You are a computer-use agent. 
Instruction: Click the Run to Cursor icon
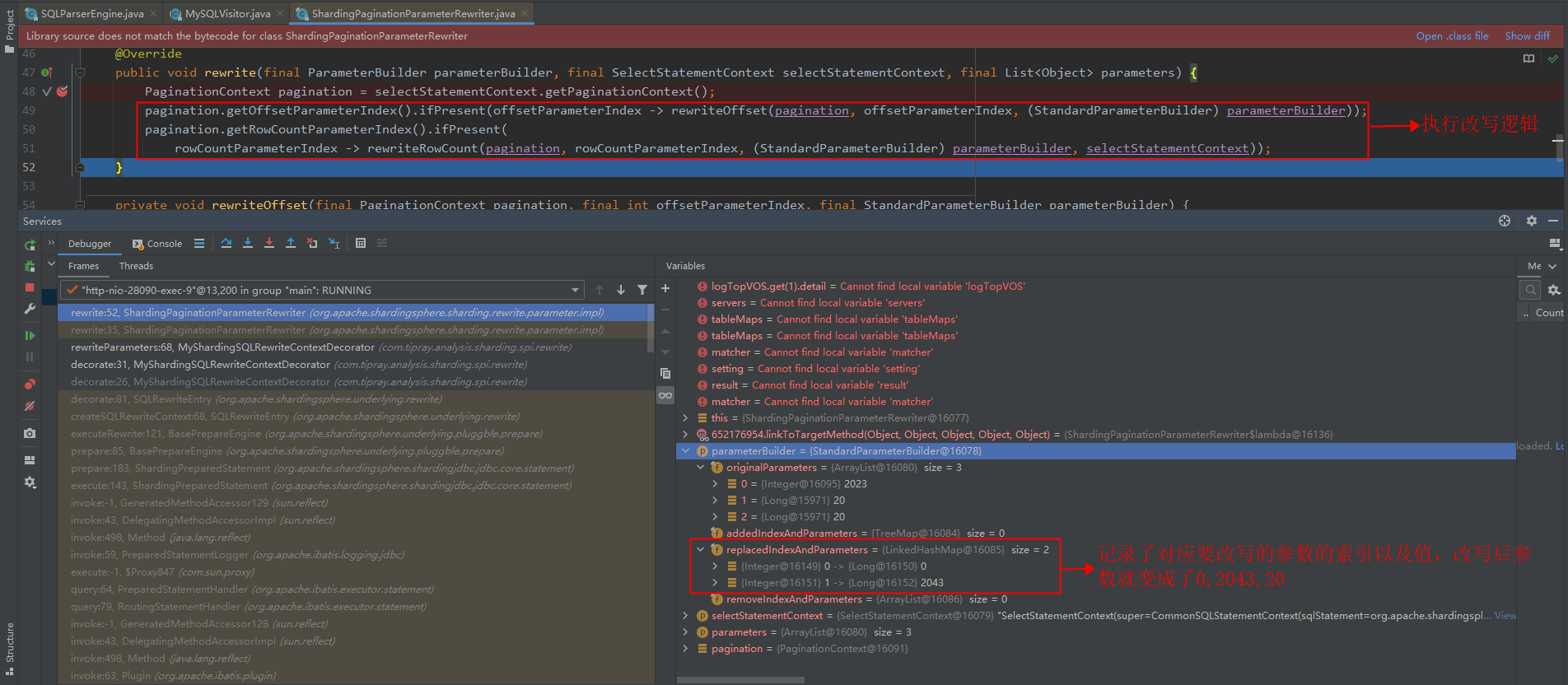click(334, 243)
